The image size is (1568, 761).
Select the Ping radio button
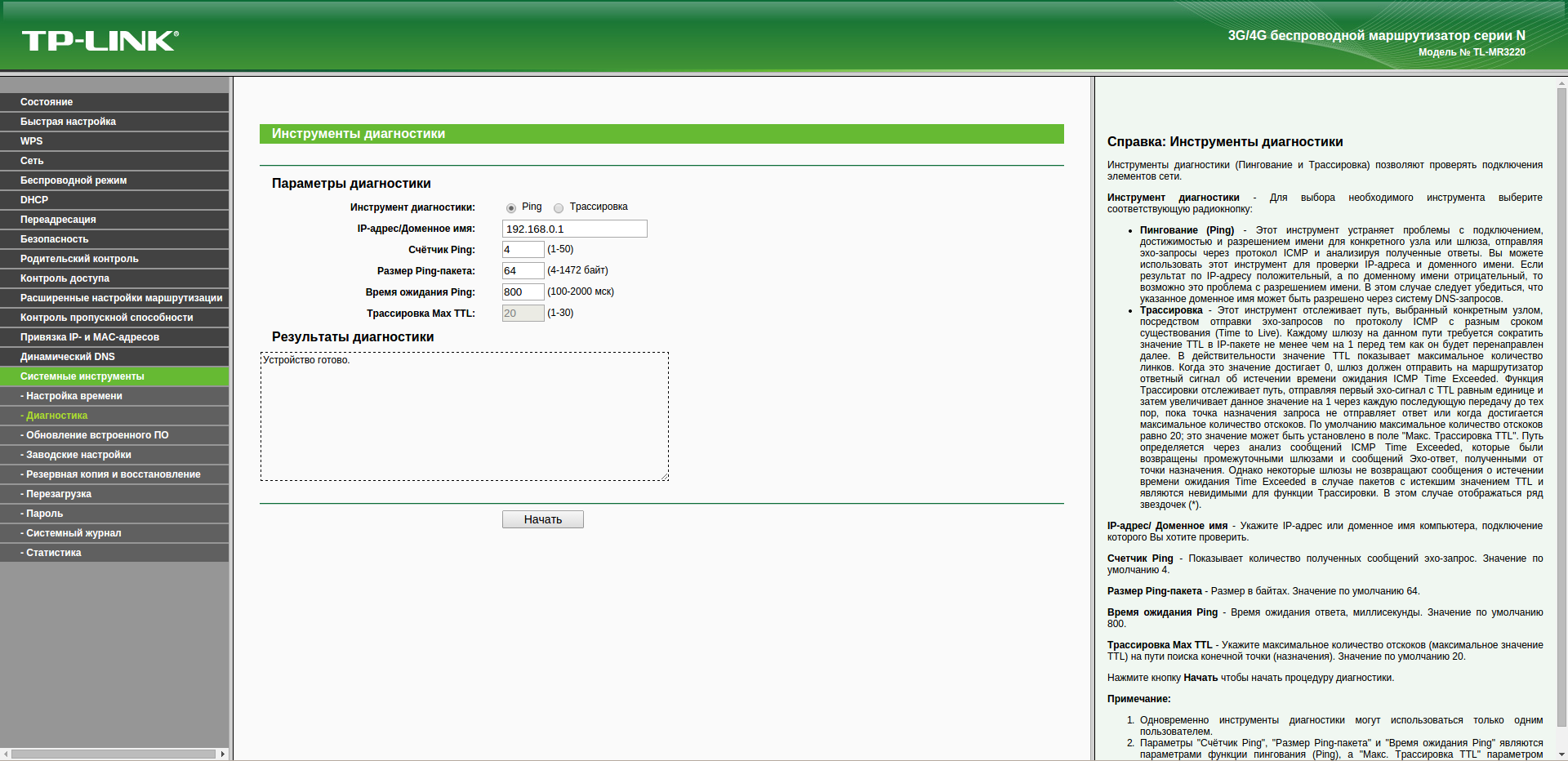coord(511,208)
